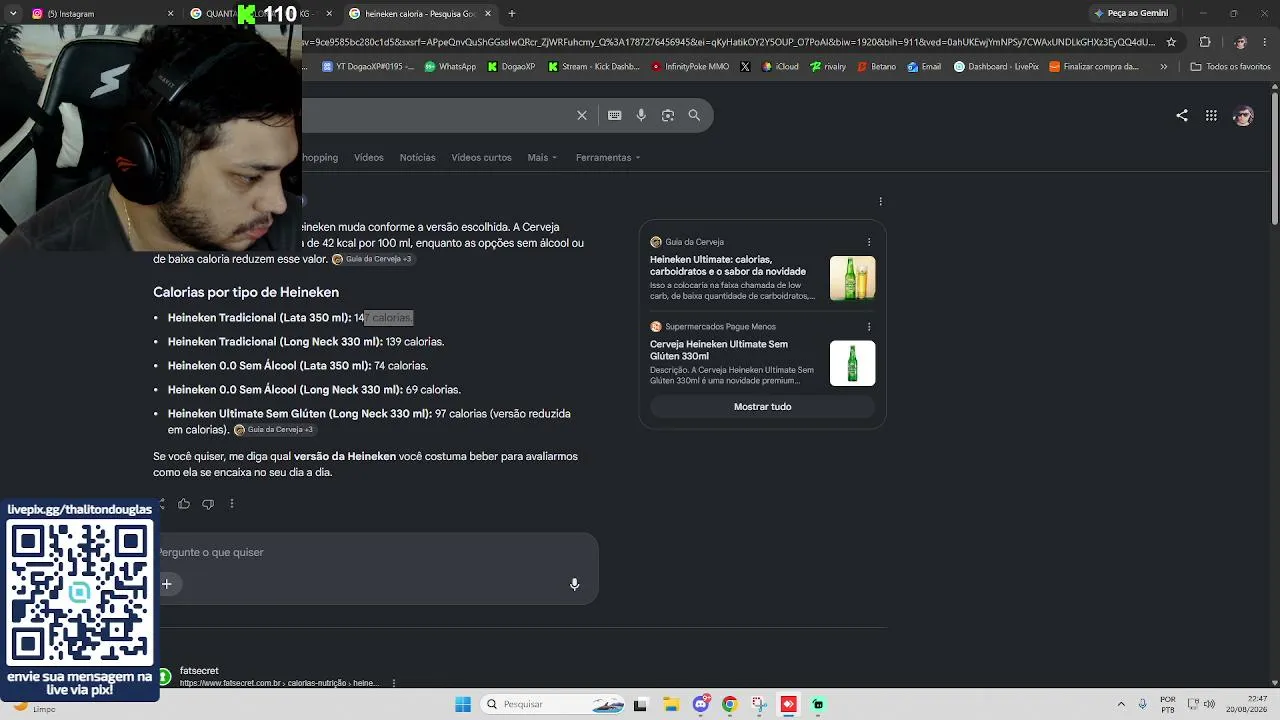Screen dimensions: 1280x720
Task: Open the Betano bookmark
Action: point(876,67)
